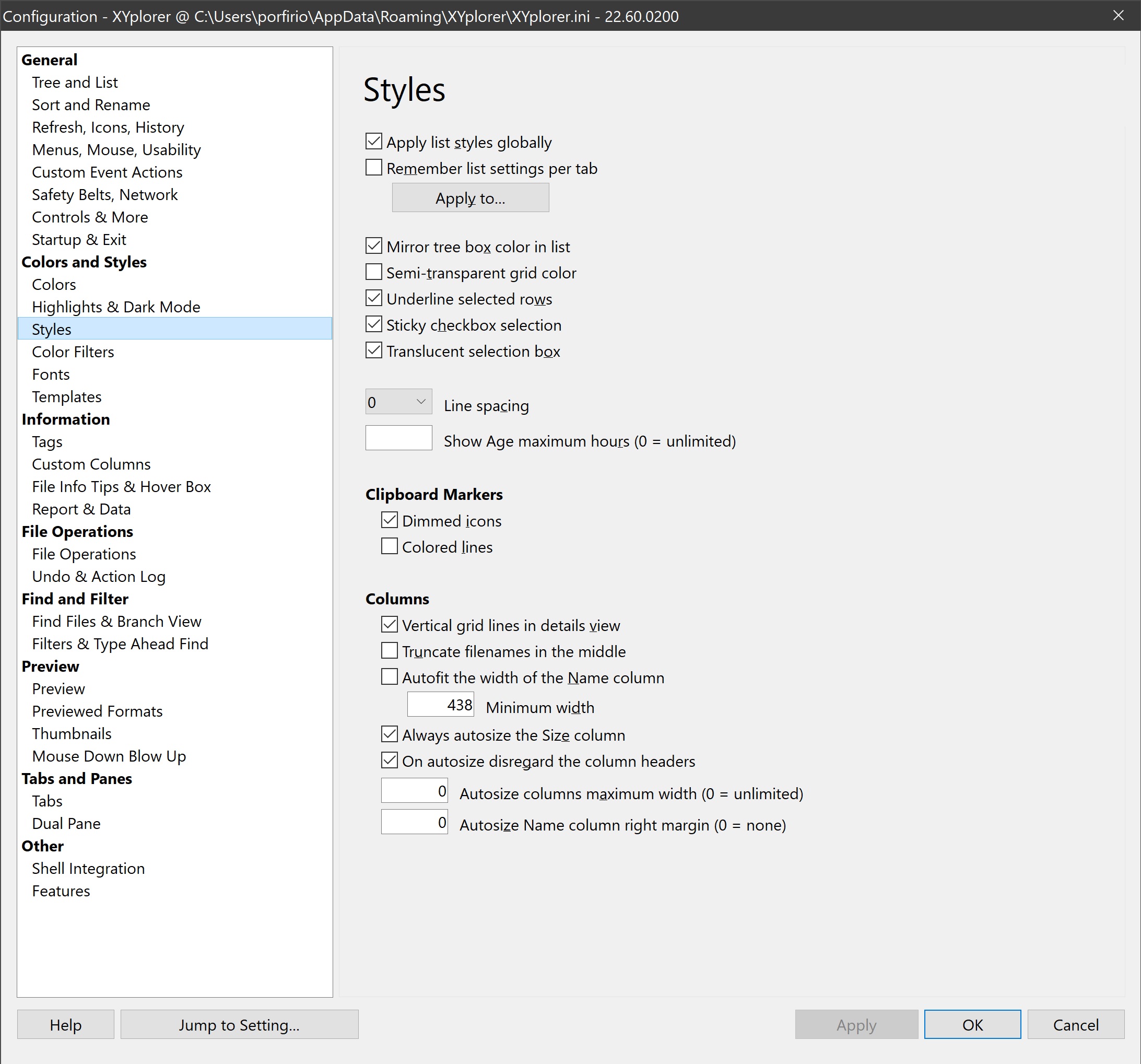Select Custom Columns under Information

[x=92, y=464]
